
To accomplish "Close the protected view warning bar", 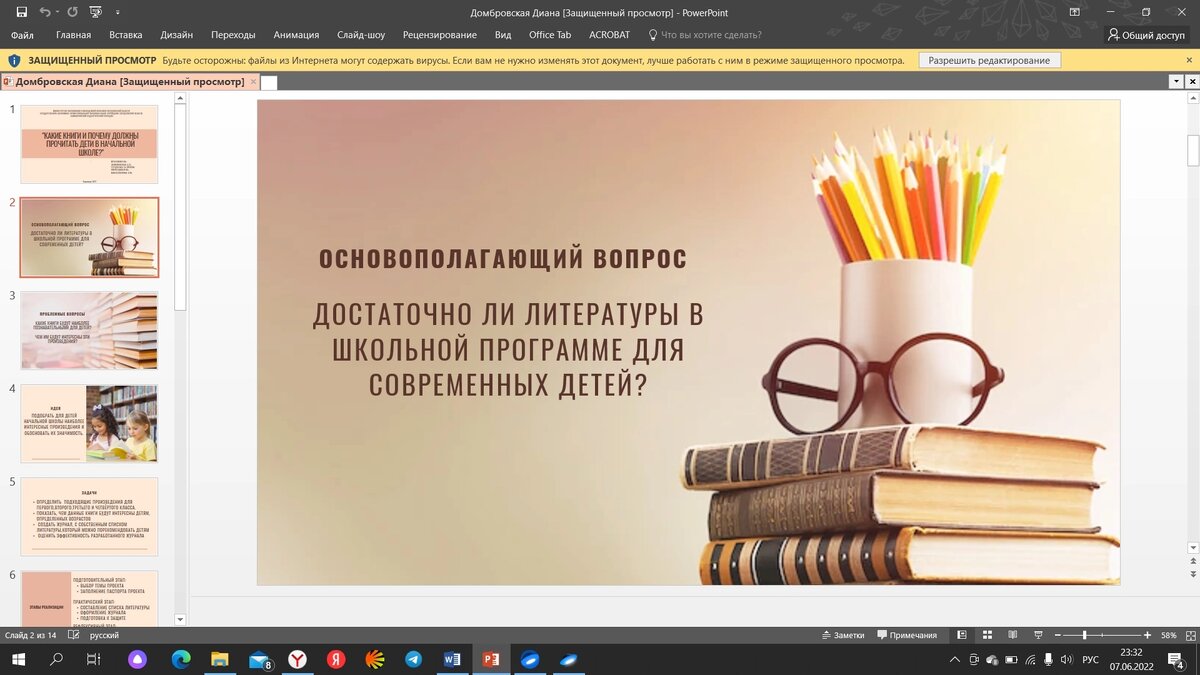I will [x=1189, y=60].
